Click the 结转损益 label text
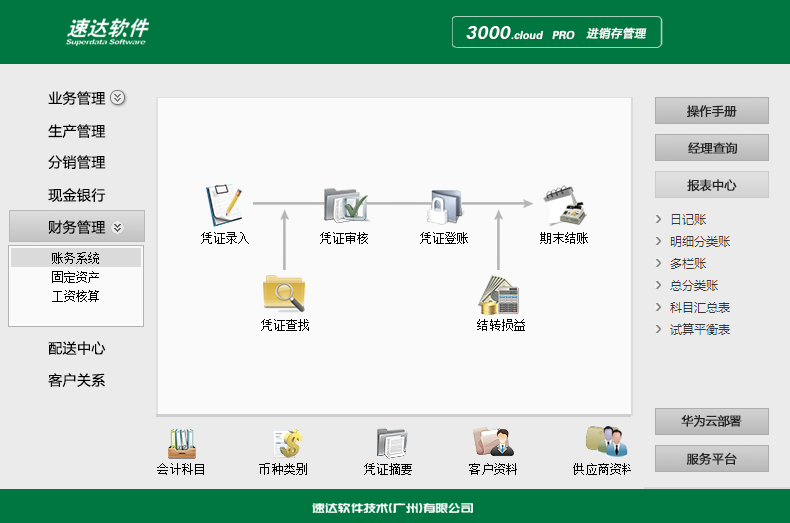 point(501,325)
